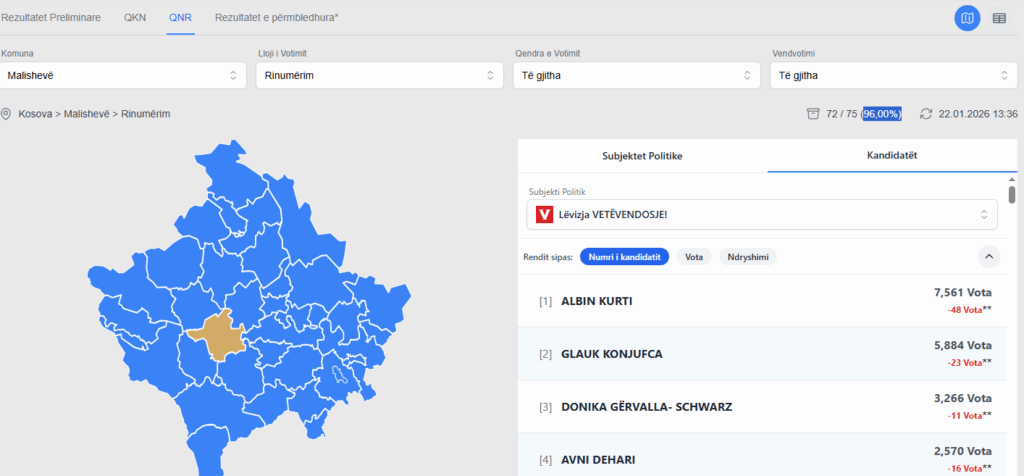Click the location pin breadcrumb icon

tap(7, 114)
